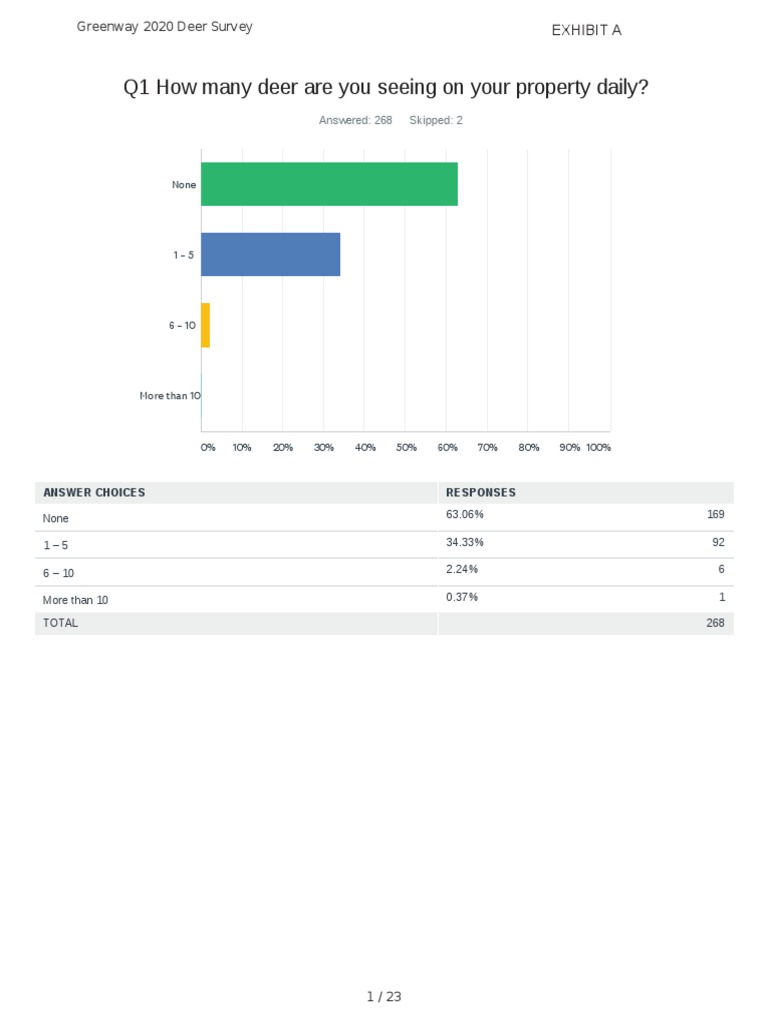The image size is (768, 1024).
Task: Click the Greenway 2020 Deer Survey header
Action: (165, 27)
